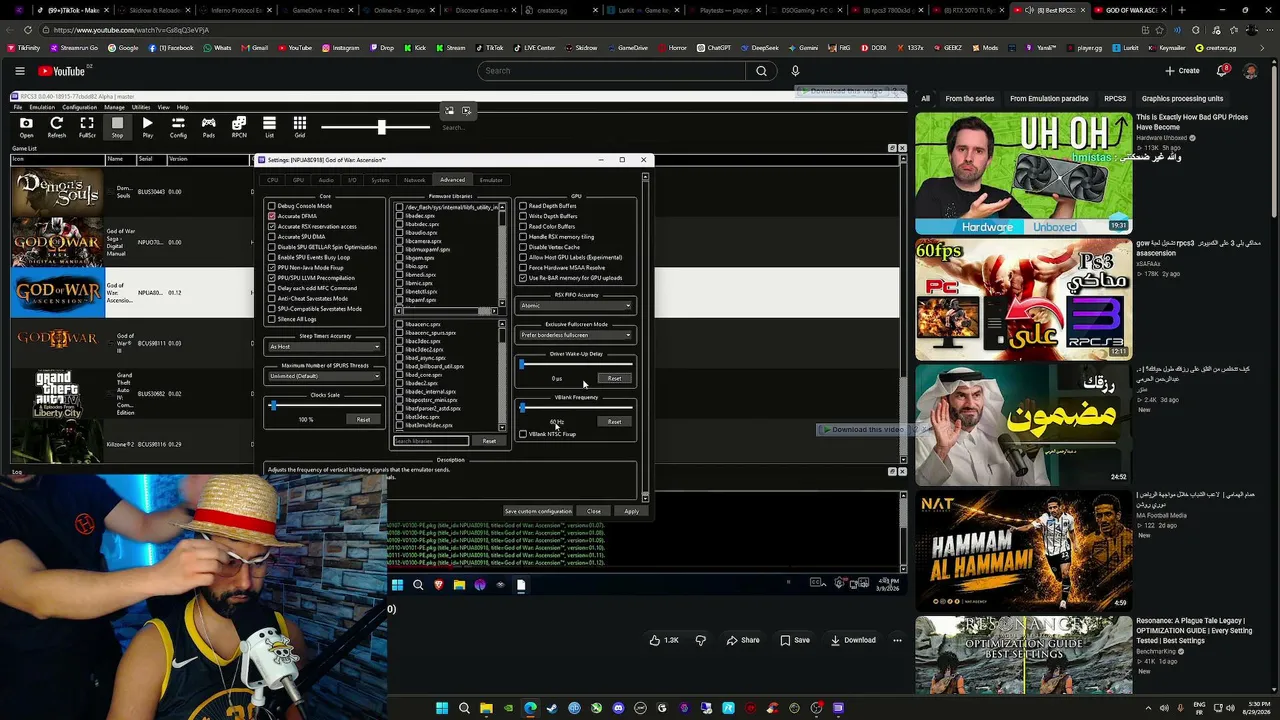Open File Explorer from the taskbar
This screenshot has height=720, width=1280.
tap(486, 708)
